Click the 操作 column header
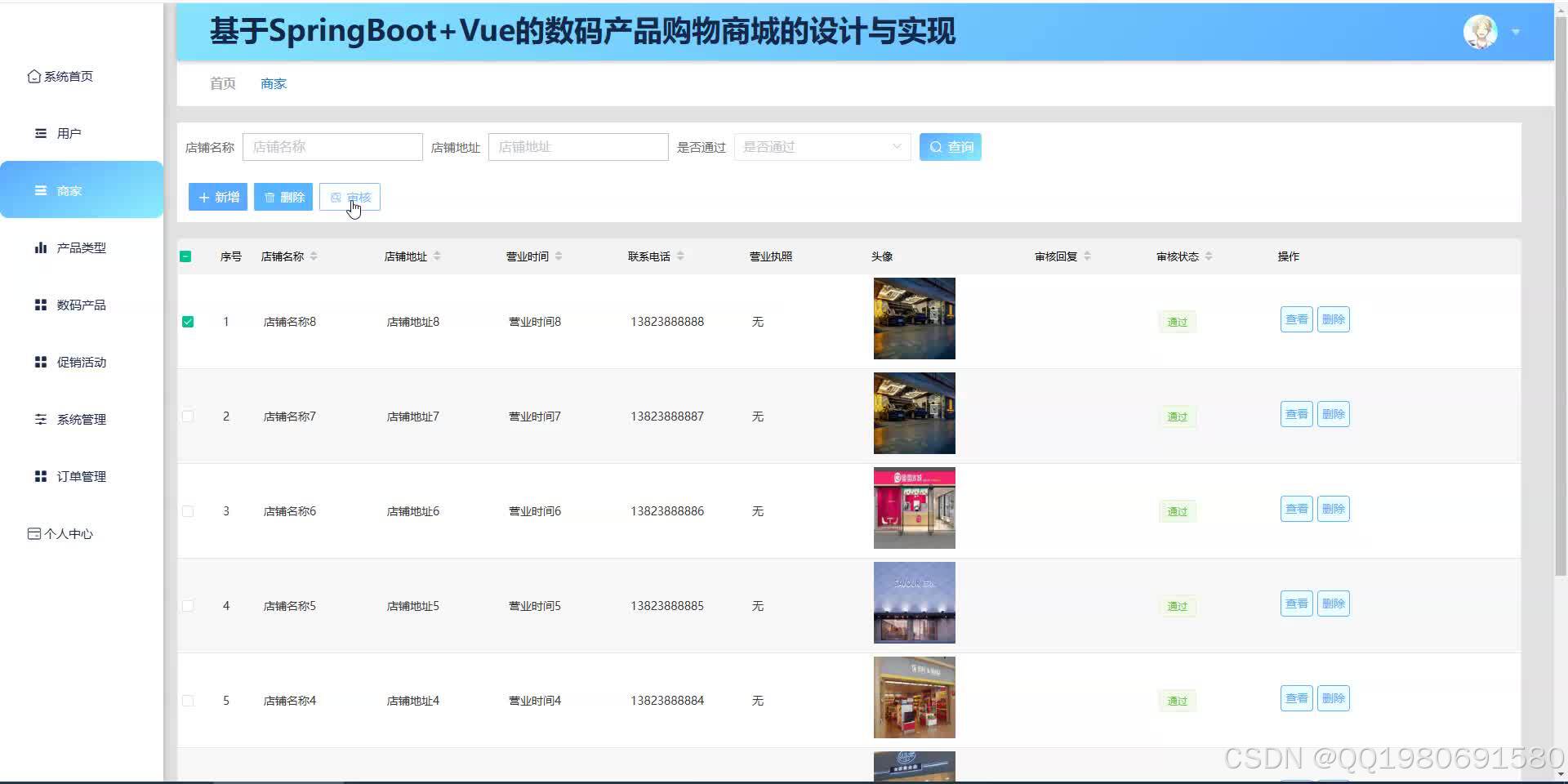This screenshot has height=784, width=1568. click(1289, 256)
